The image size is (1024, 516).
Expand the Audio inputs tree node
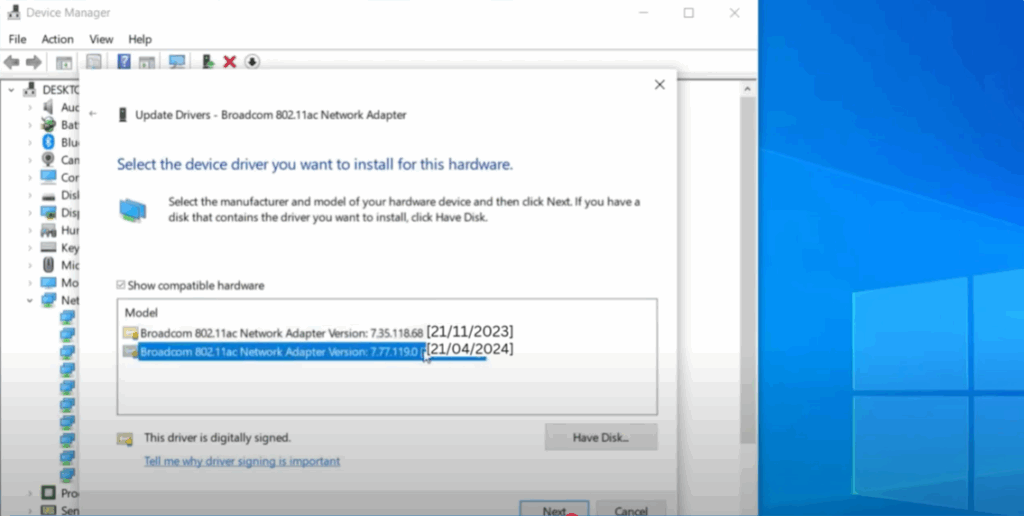(x=29, y=107)
